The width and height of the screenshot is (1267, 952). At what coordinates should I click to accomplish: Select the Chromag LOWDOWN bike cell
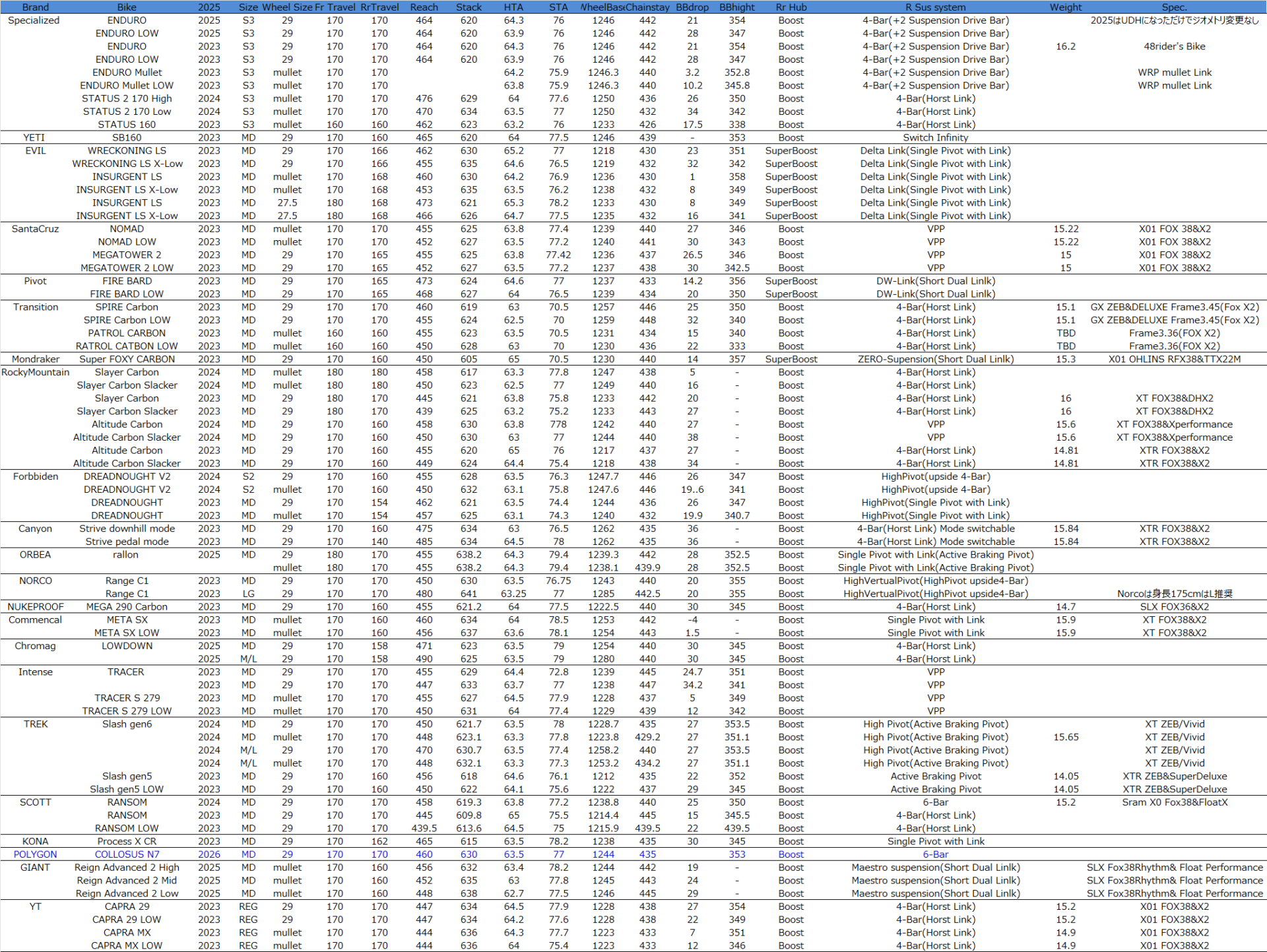tap(127, 646)
